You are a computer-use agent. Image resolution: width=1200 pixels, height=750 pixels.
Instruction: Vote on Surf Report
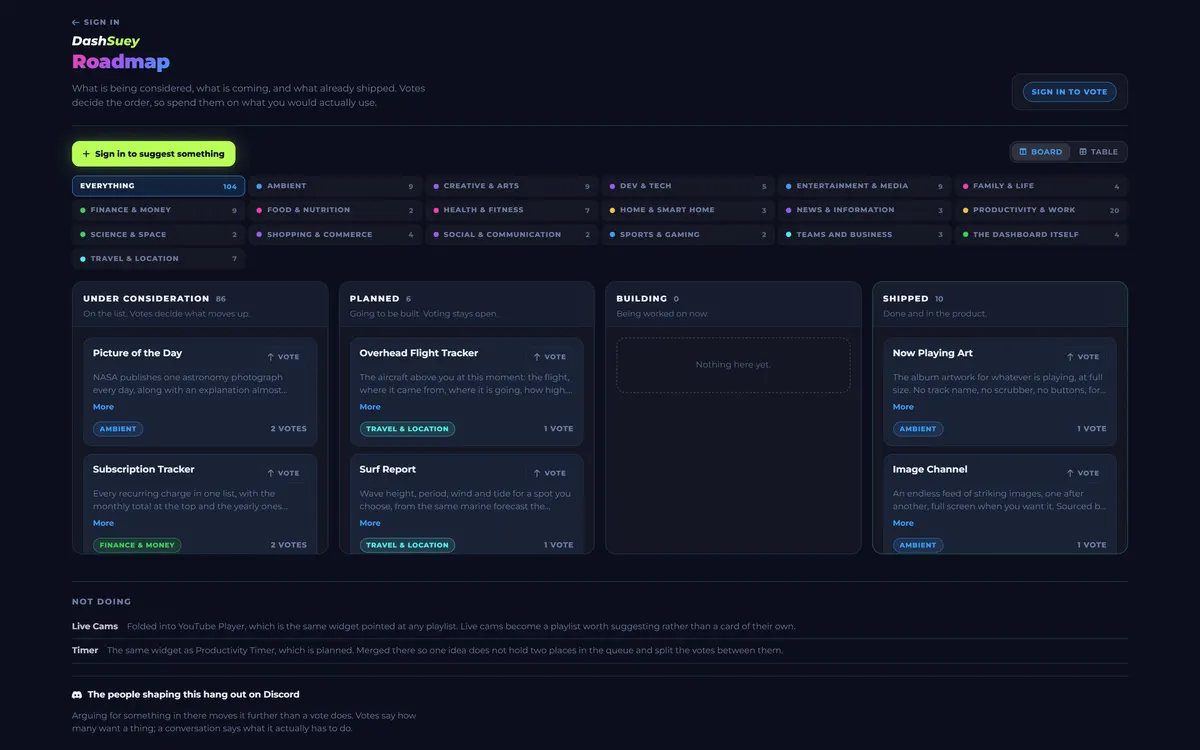(550, 473)
